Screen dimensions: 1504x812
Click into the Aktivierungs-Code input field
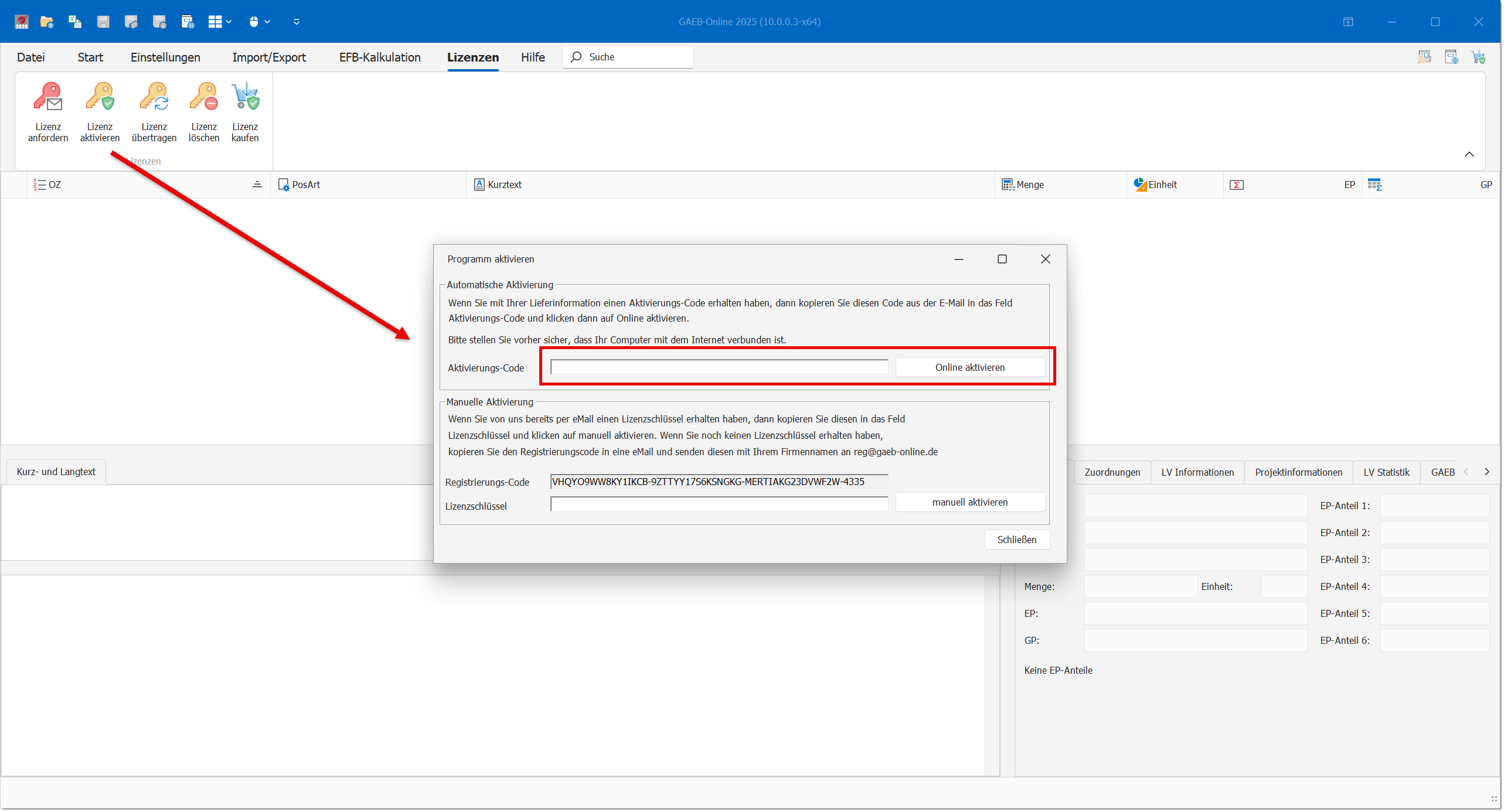point(719,367)
